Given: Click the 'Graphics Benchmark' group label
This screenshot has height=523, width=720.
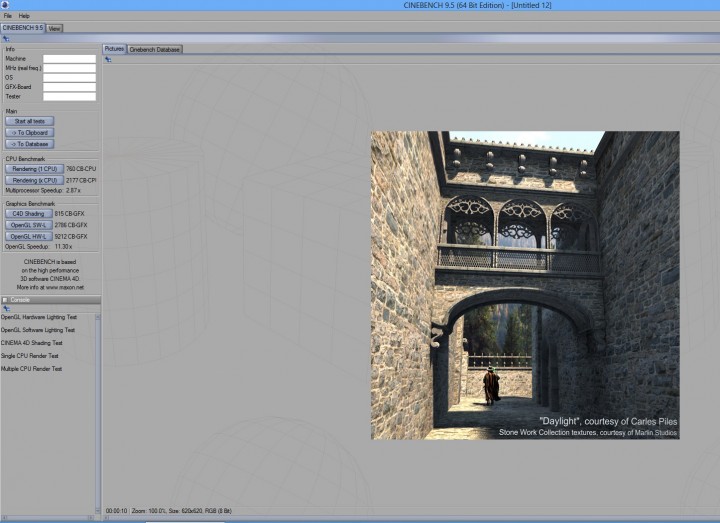Looking at the screenshot, I should pos(30,204).
